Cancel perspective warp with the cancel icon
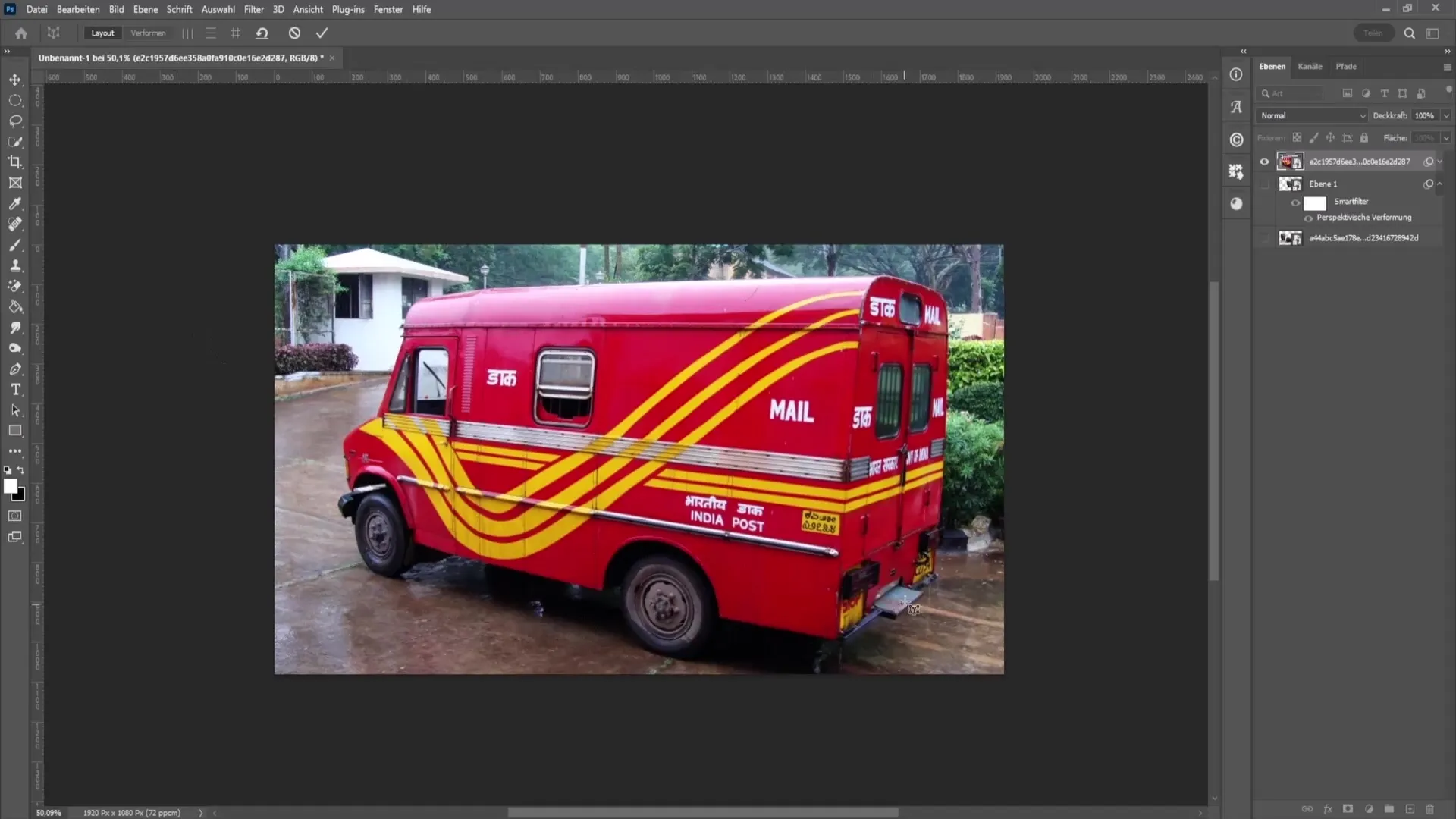The image size is (1456, 819). (294, 33)
